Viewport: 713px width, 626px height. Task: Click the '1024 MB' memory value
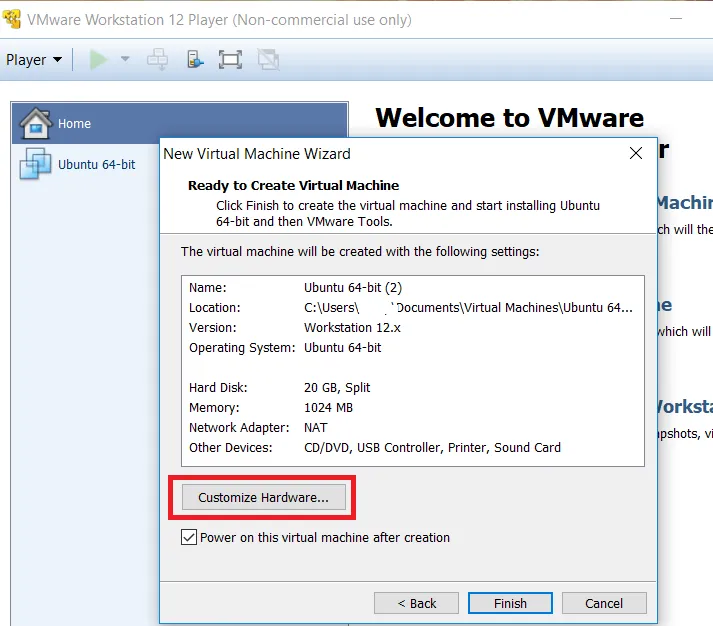(328, 408)
